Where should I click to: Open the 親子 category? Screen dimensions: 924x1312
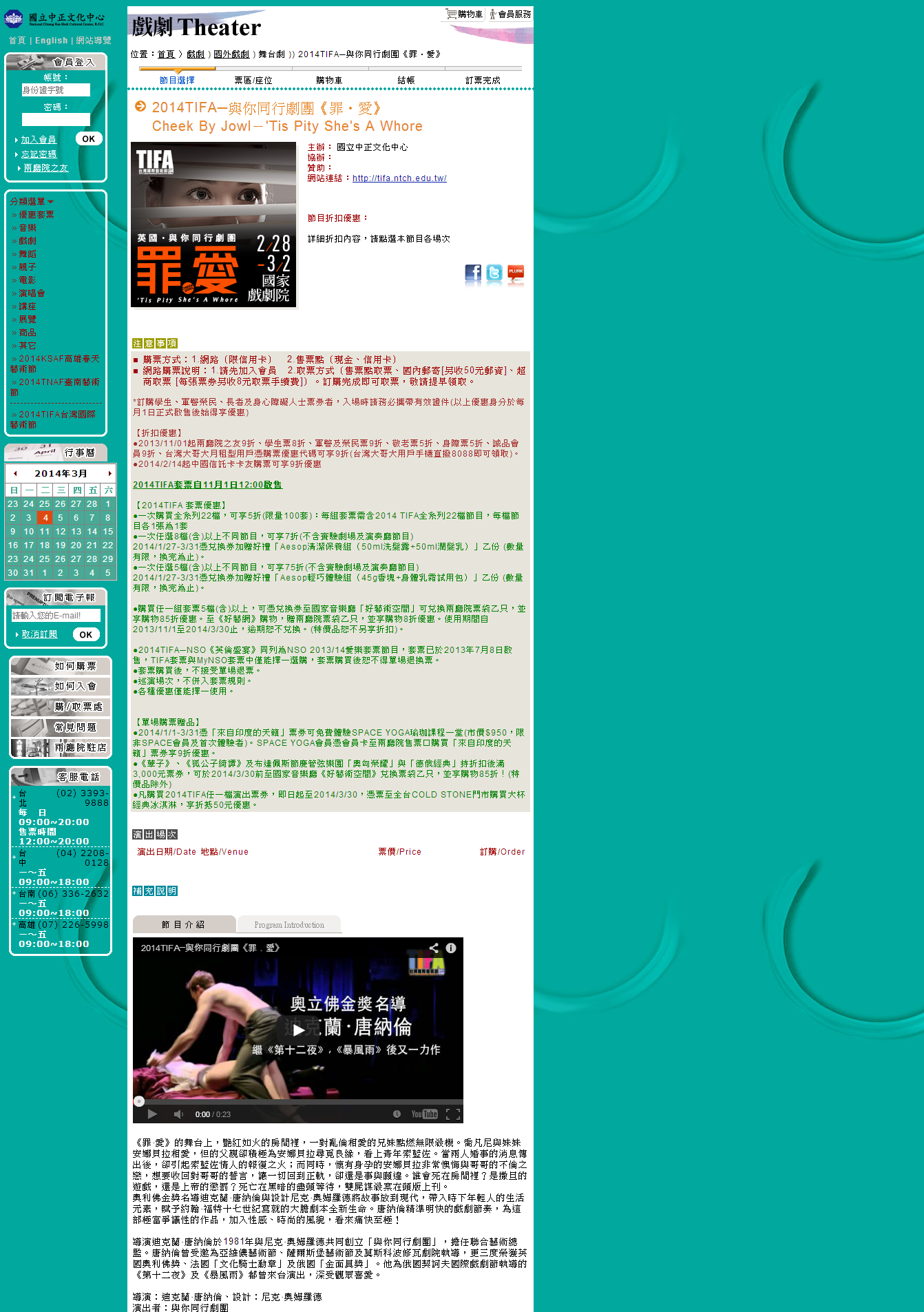[28, 267]
